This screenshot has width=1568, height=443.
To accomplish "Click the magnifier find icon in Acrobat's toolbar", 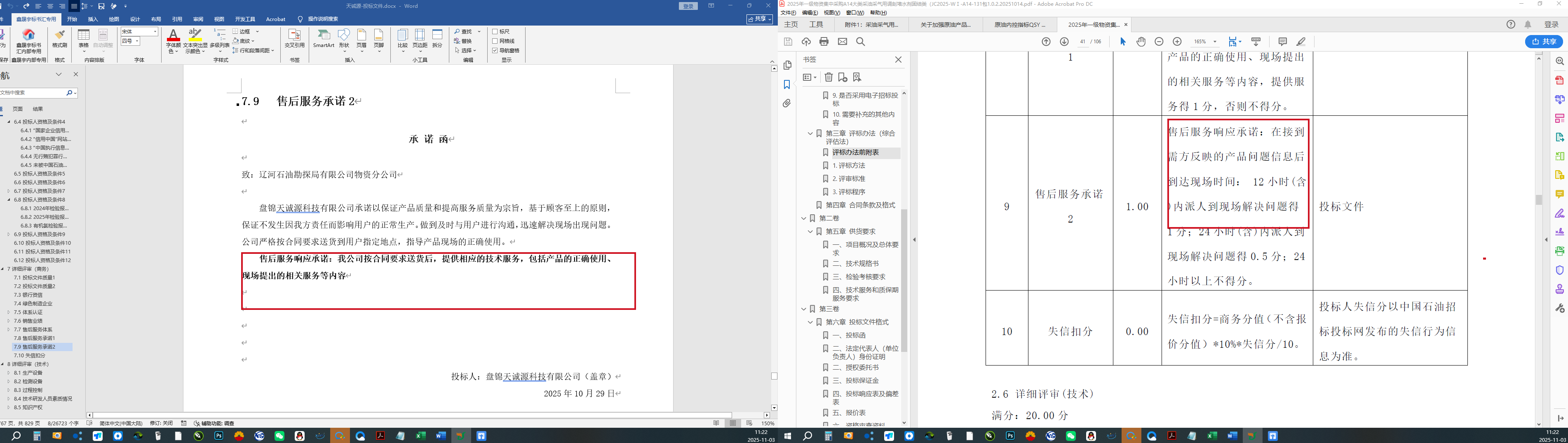I will point(861,41).
